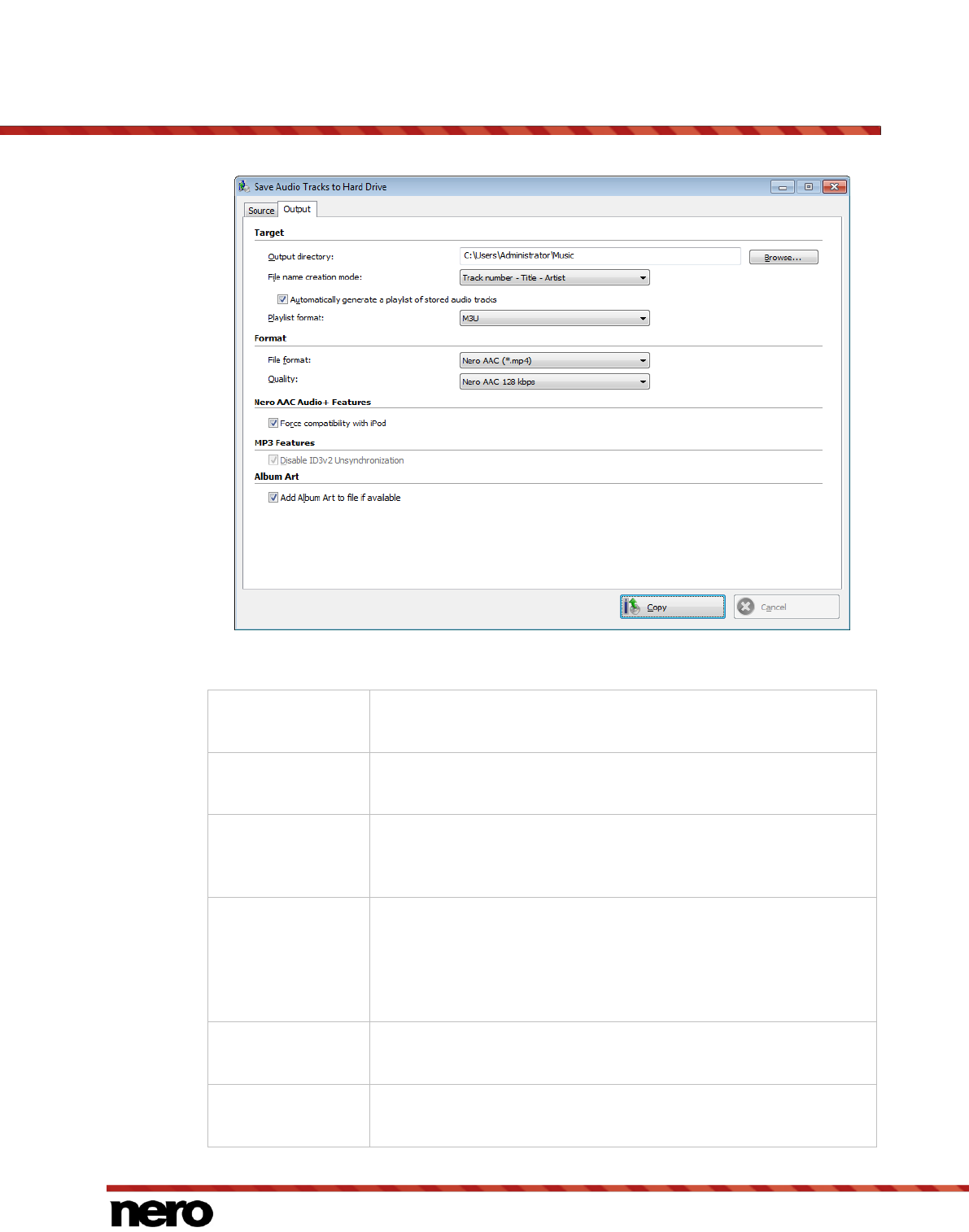Open the Quality 128 kbps dropdown

point(554,382)
